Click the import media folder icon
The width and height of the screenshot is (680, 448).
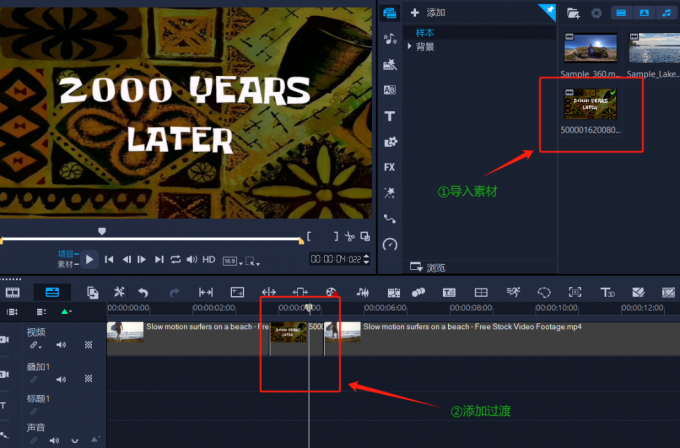point(573,13)
